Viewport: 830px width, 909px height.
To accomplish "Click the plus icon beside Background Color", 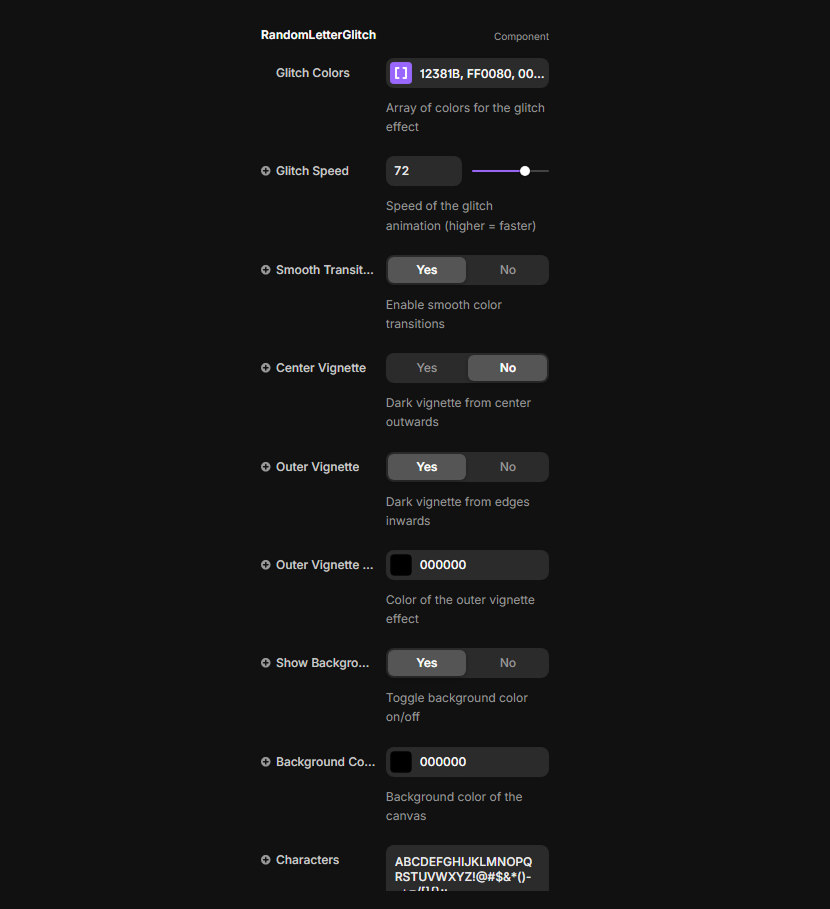I will tap(266, 762).
